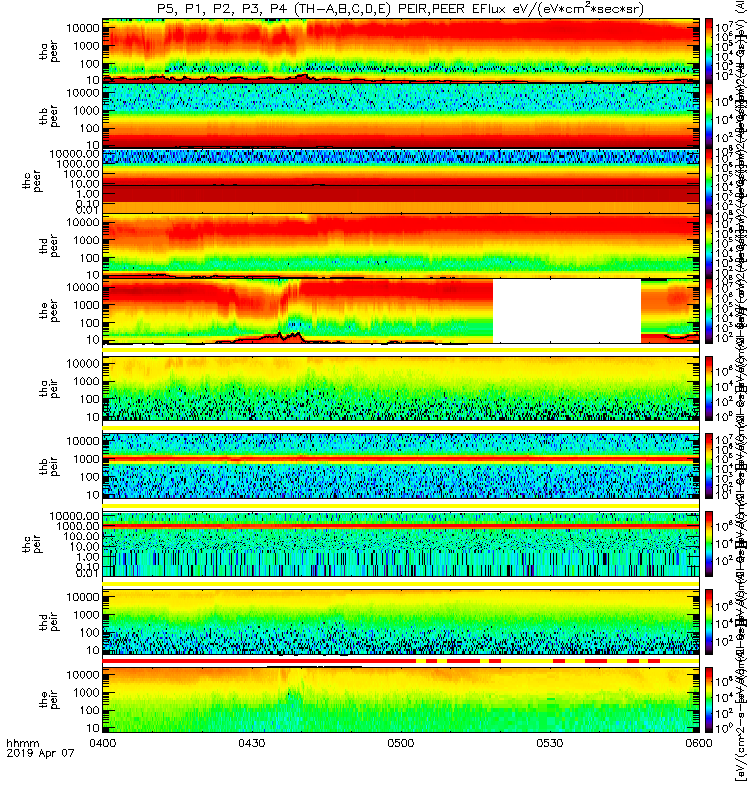Click the thd peir ion spectrogram
The height and width of the screenshot is (800, 750).
[401, 621]
